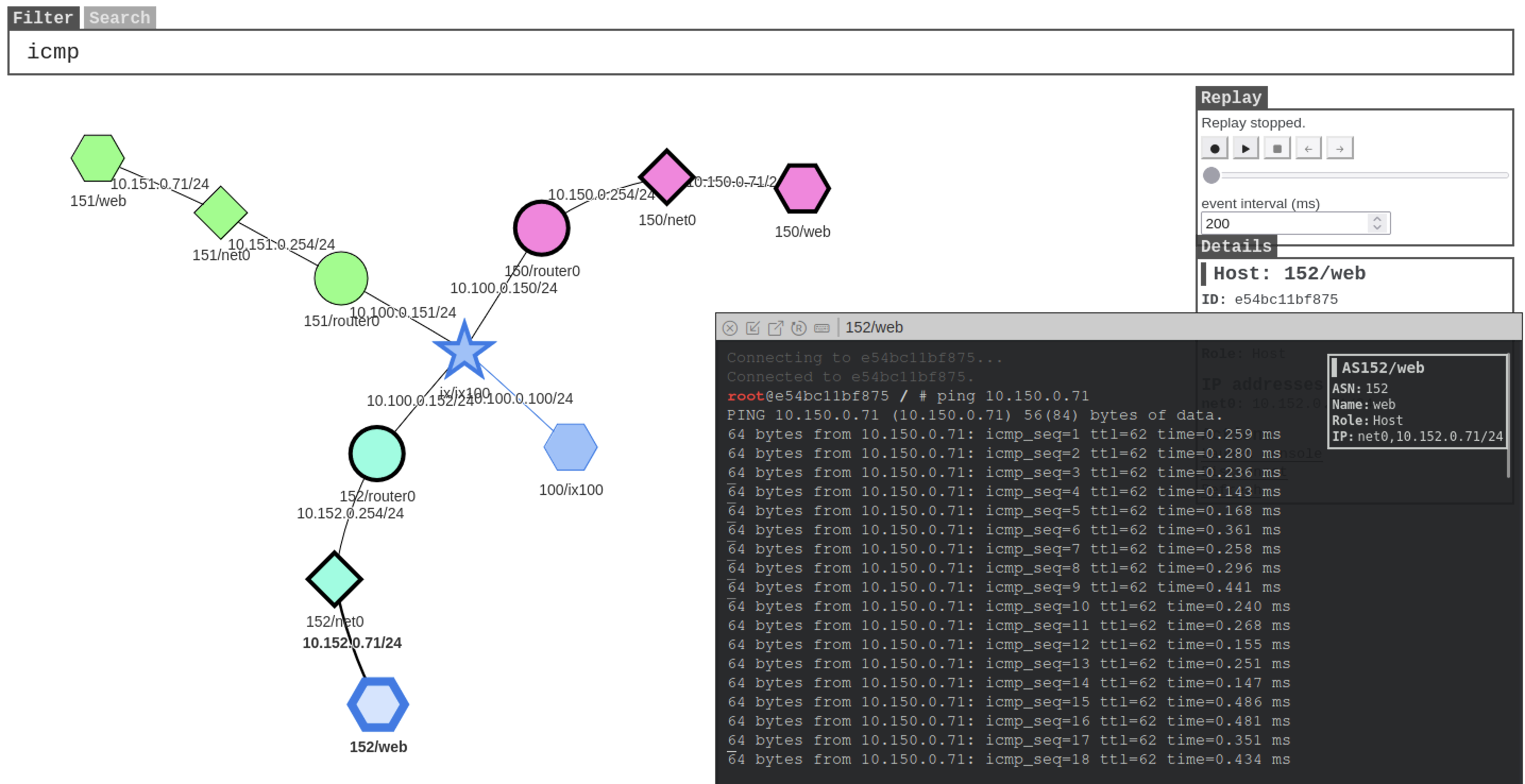Click the 152/web title in console bar
Image resolution: width=1525 pixels, height=784 pixels.
coord(874,327)
